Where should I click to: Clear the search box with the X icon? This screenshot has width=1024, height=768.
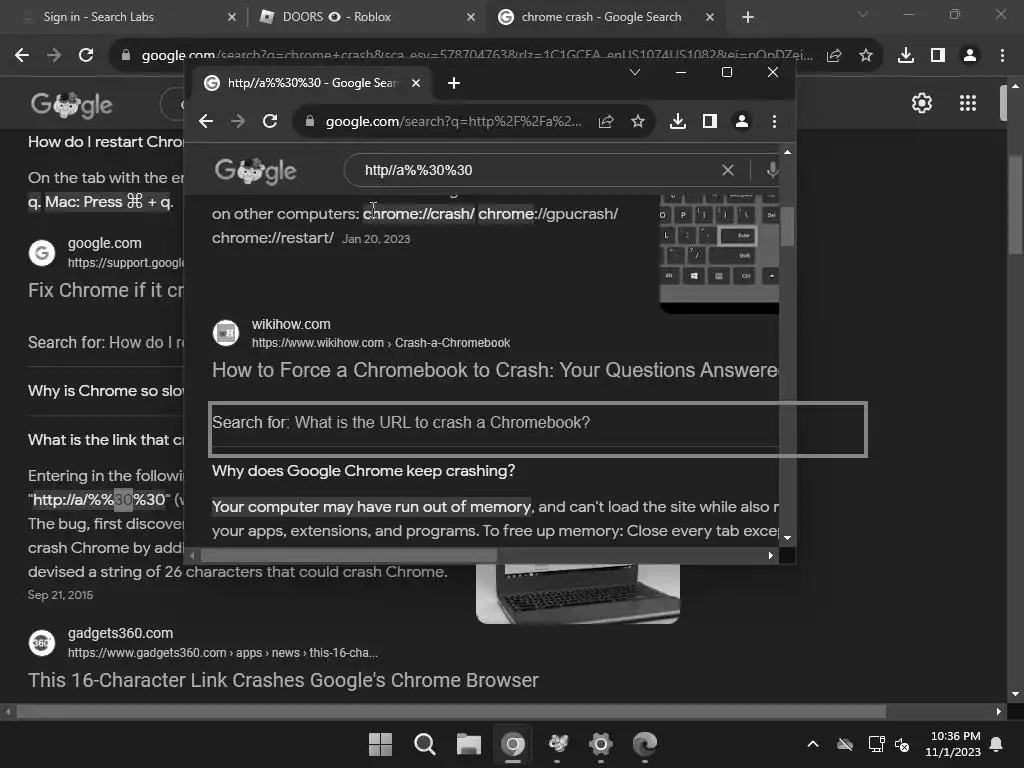(x=728, y=170)
